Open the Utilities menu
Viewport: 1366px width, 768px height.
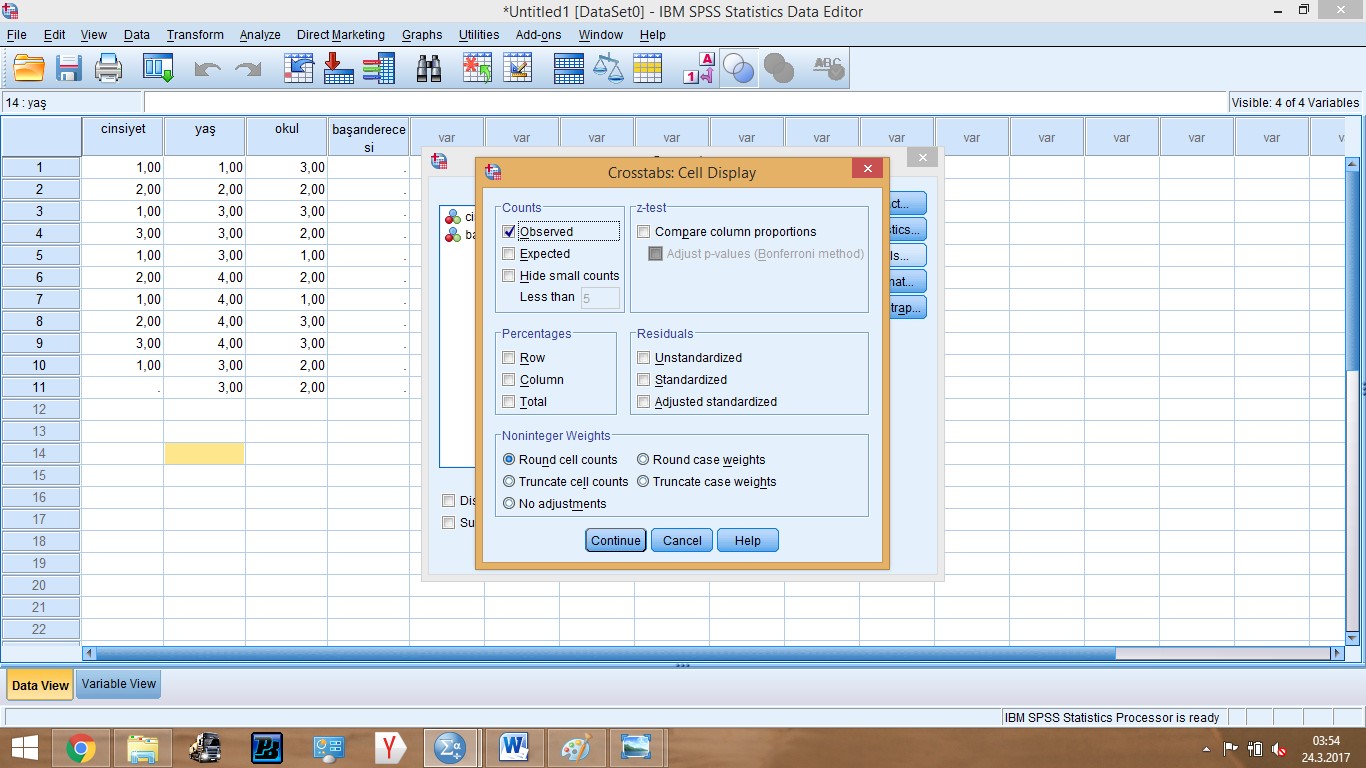coord(479,34)
